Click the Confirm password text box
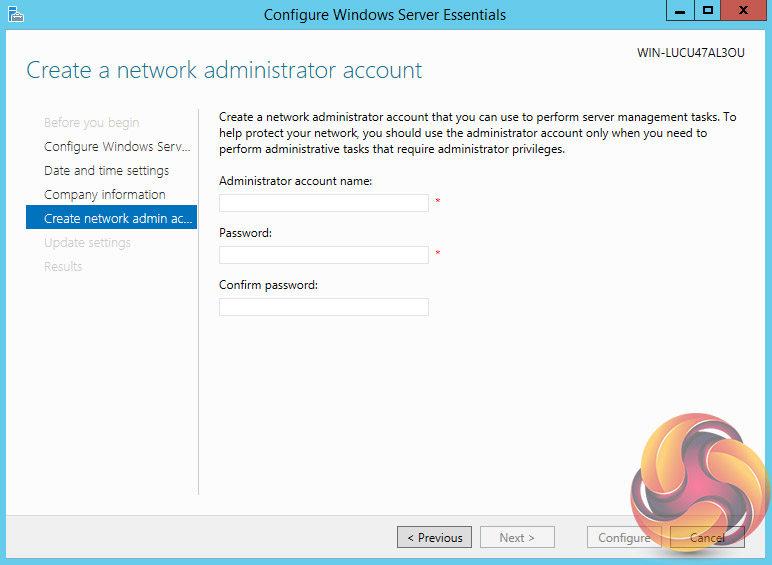 [324, 307]
